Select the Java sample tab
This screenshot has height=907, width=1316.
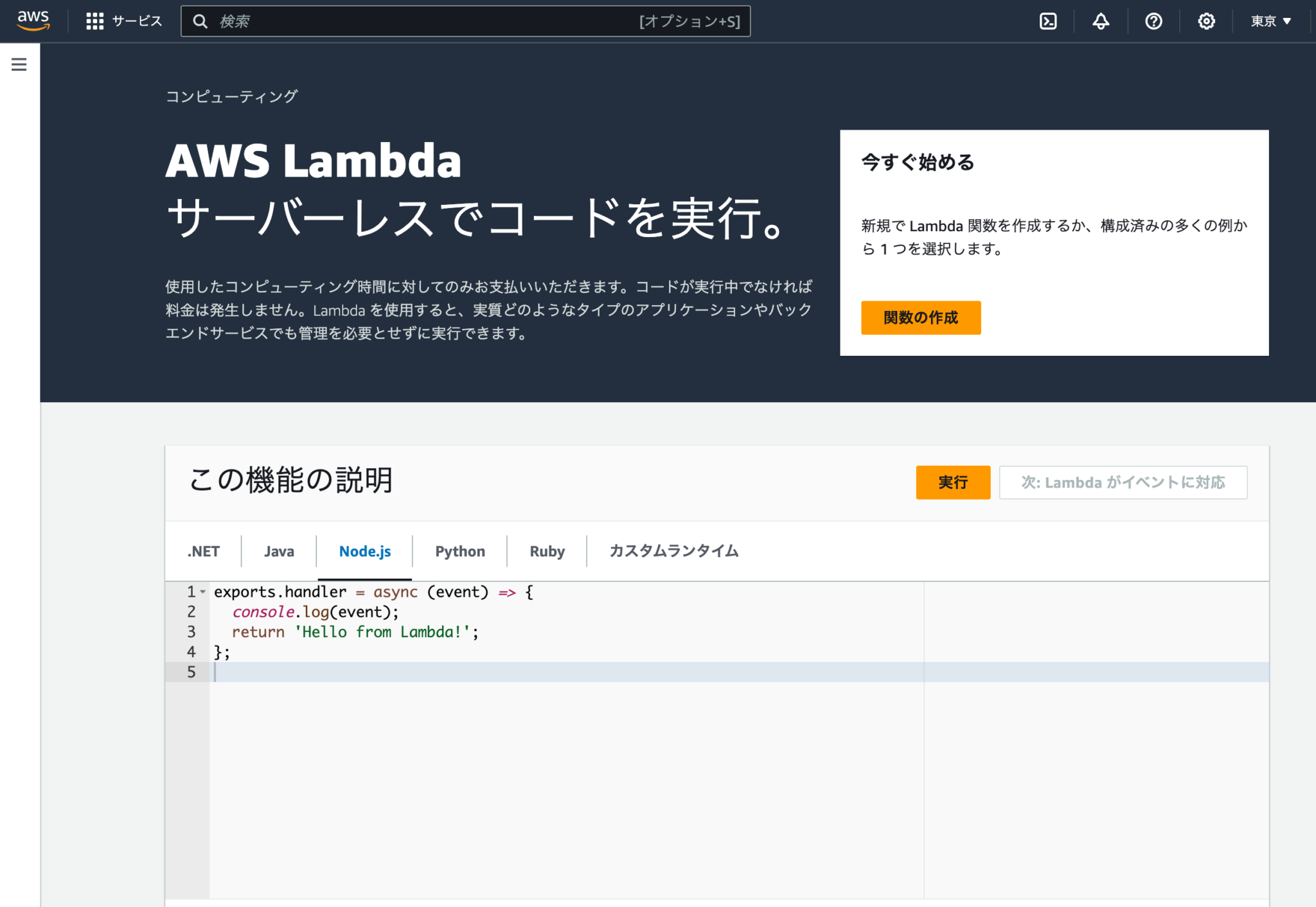pos(278,550)
